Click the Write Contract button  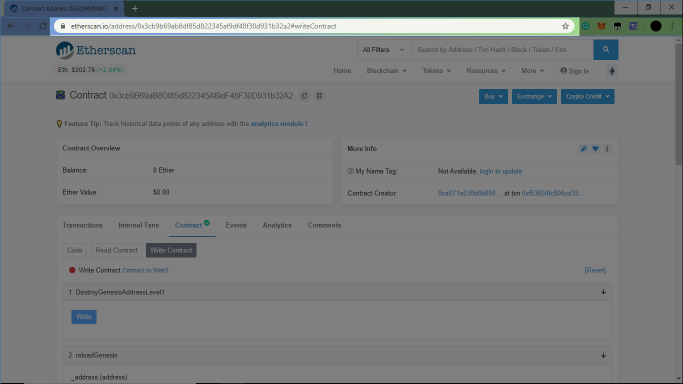pyautogui.click(x=171, y=250)
